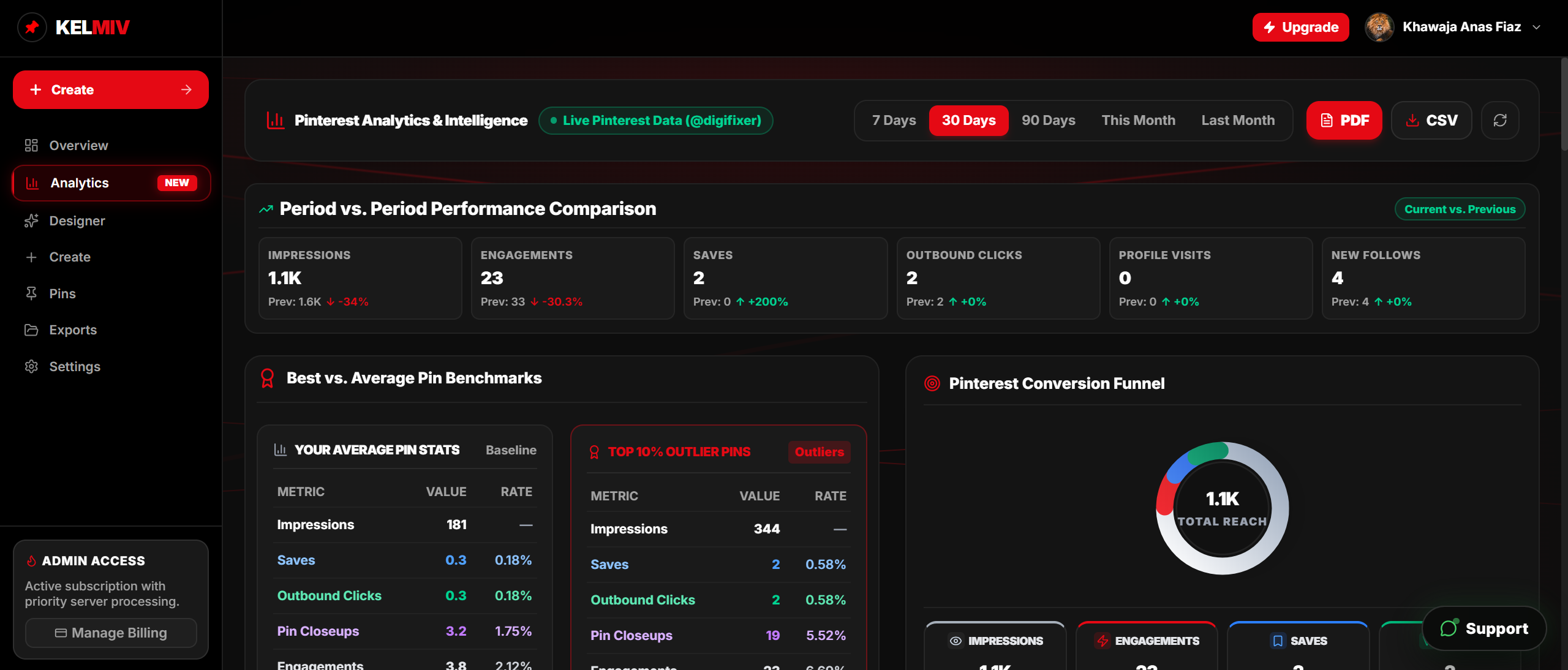Click the Outliers badge
Image resolution: width=1568 pixels, height=670 pixels.
[x=820, y=452]
